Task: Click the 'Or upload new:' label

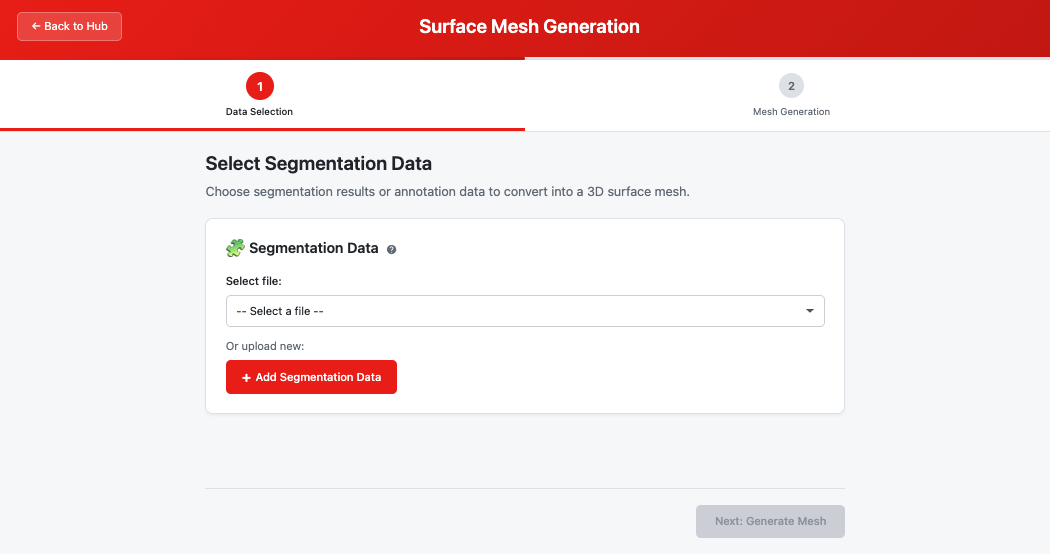Action: (x=265, y=346)
